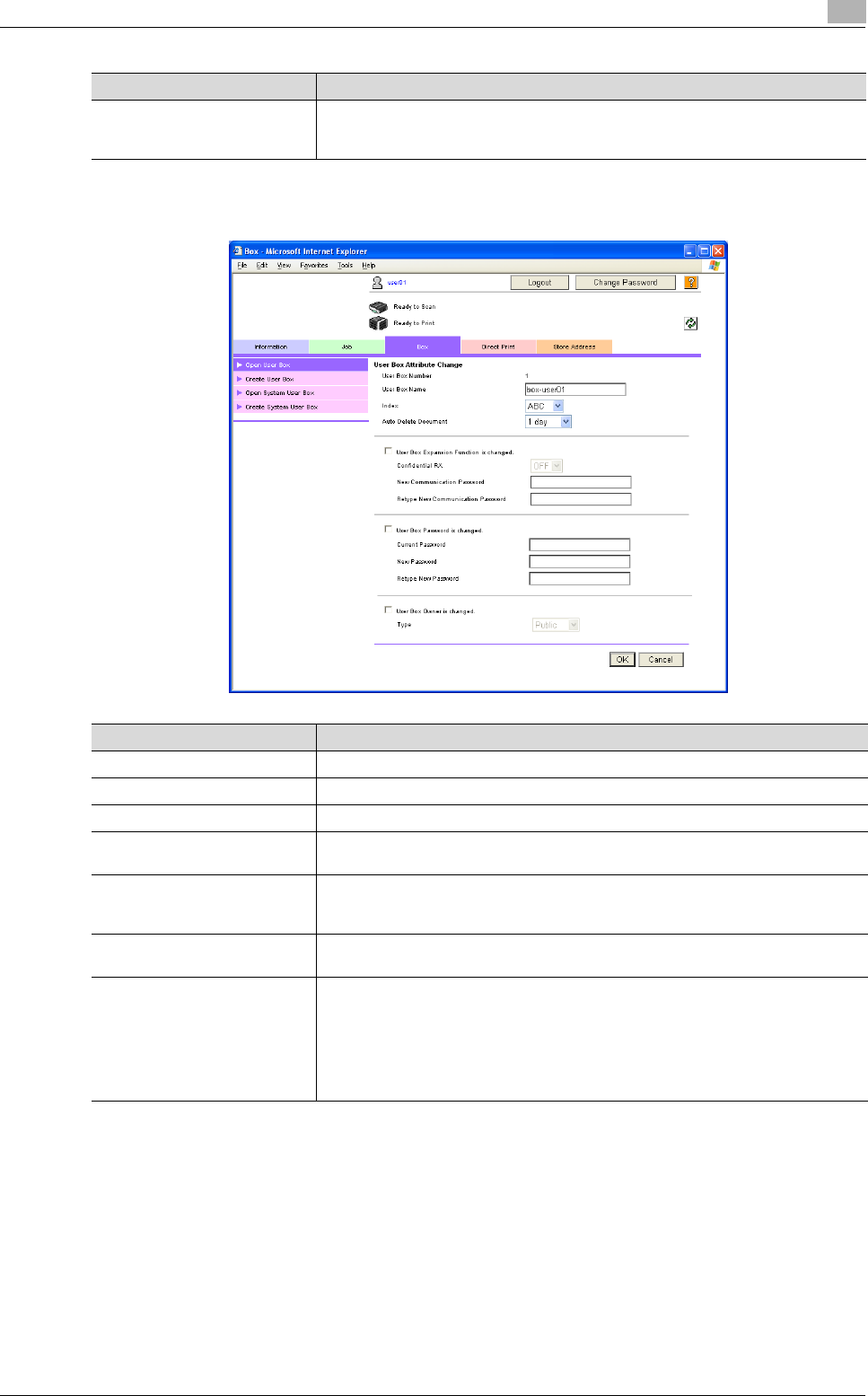Click the Retype New Password field
Image resolution: width=868 pixels, height=1396 pixels.
580,579
